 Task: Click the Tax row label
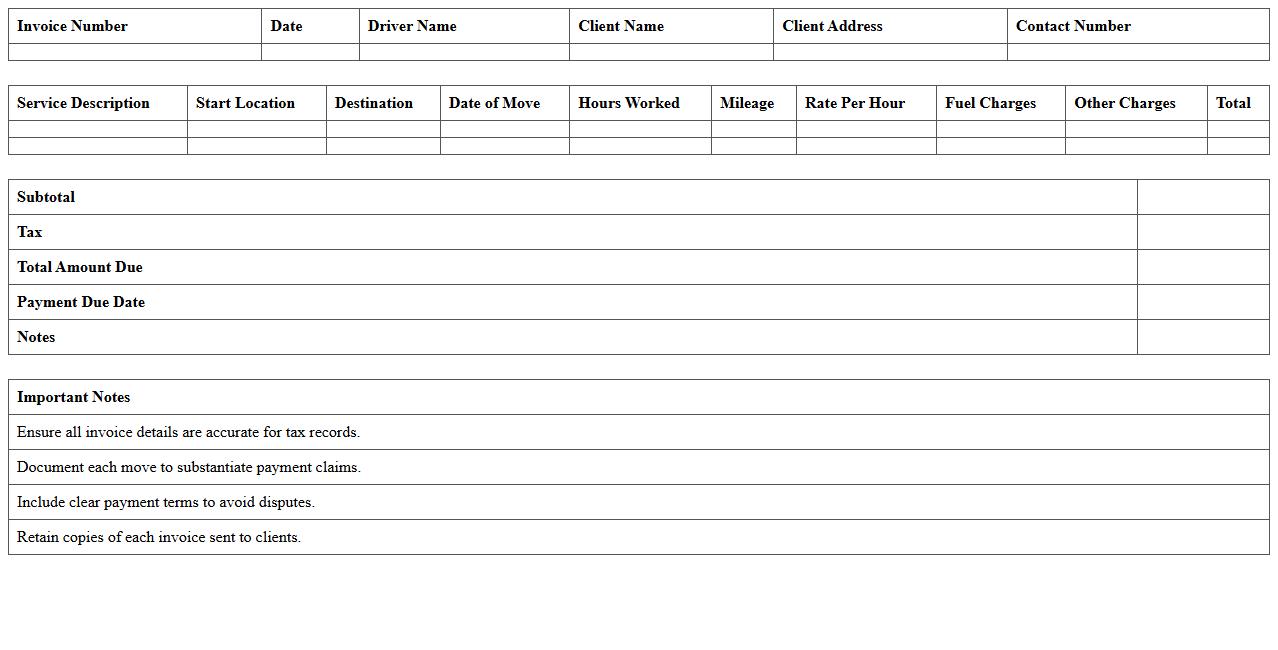click(29, 232)
